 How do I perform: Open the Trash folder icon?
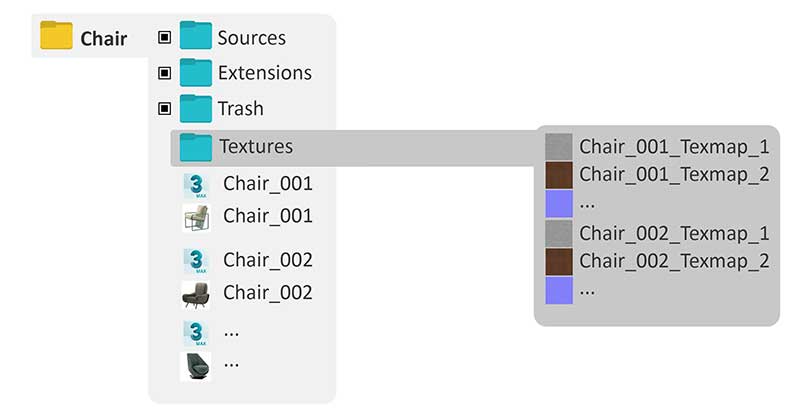196,107
